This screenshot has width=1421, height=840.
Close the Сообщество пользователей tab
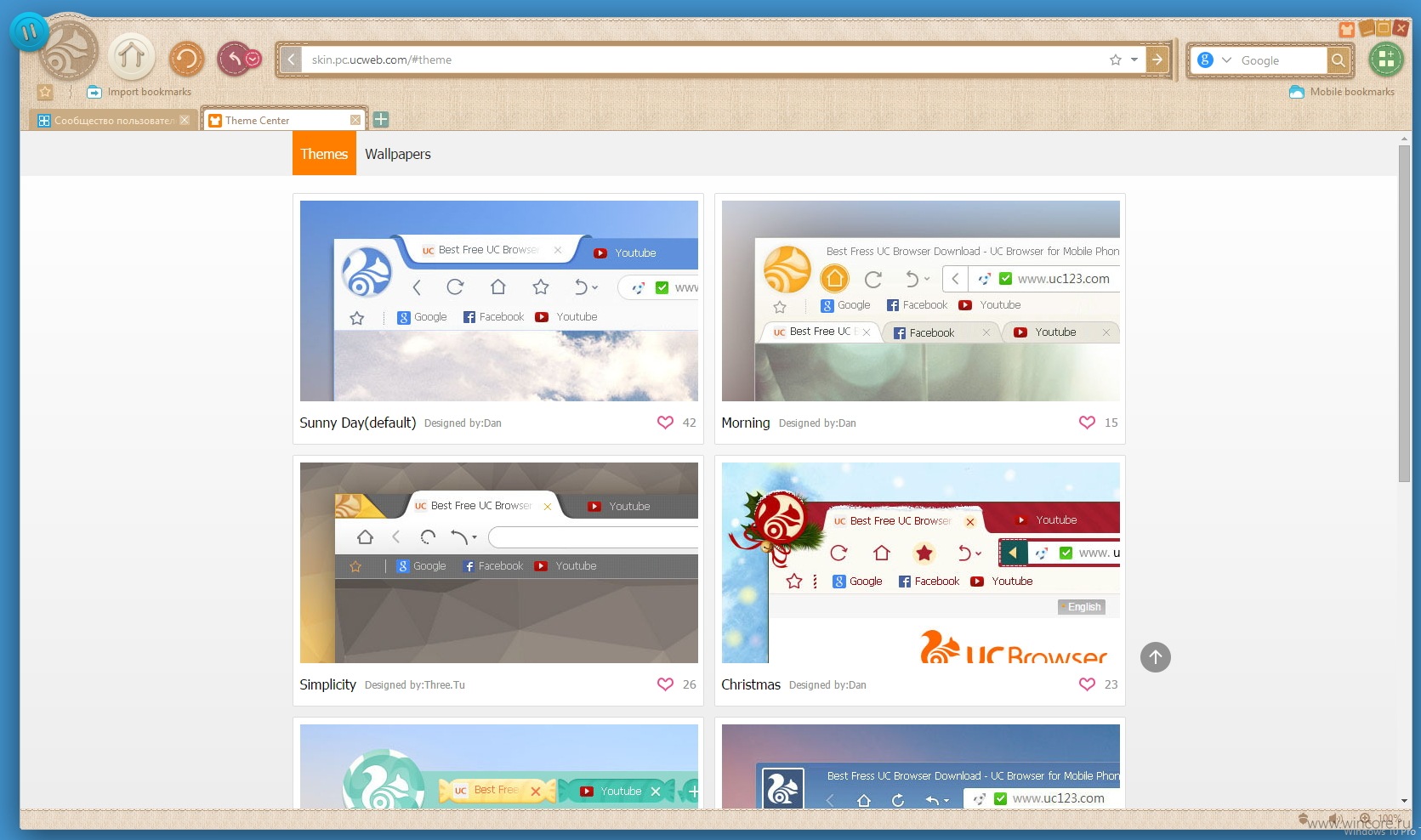tap(185, 120)
